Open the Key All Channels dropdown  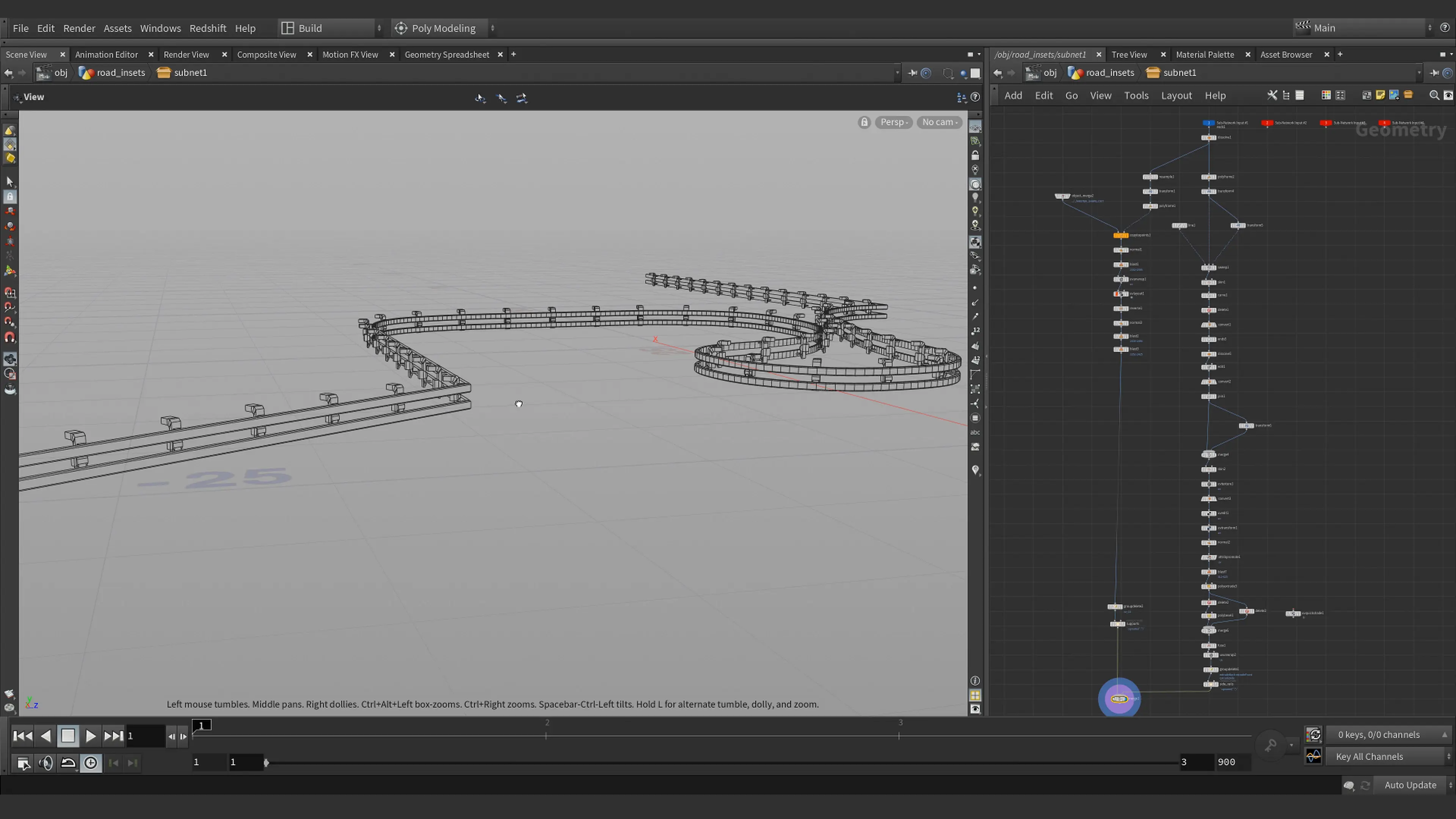(1389, 756)
